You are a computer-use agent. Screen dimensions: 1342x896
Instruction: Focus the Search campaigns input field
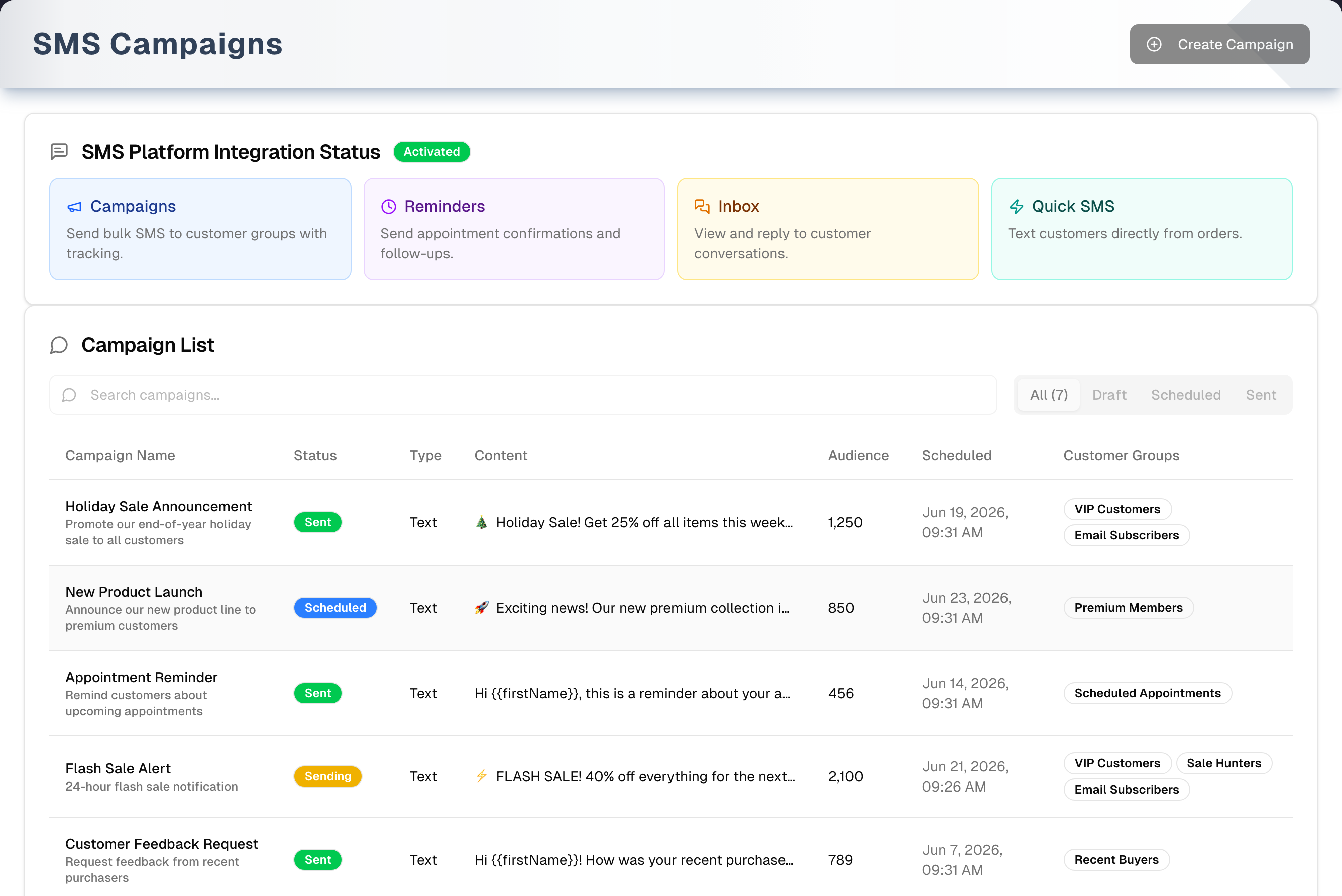click(x=523, y=395)
